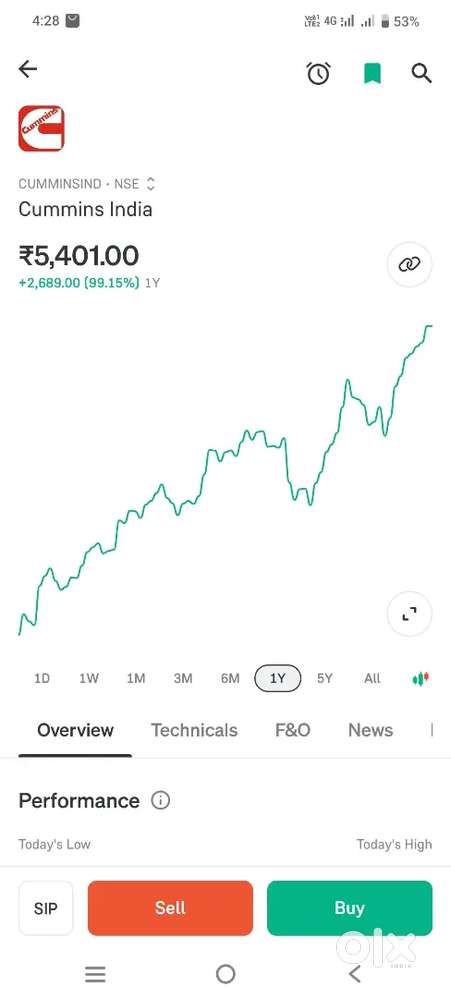Expand chart to fullscreen

(410, 614)
